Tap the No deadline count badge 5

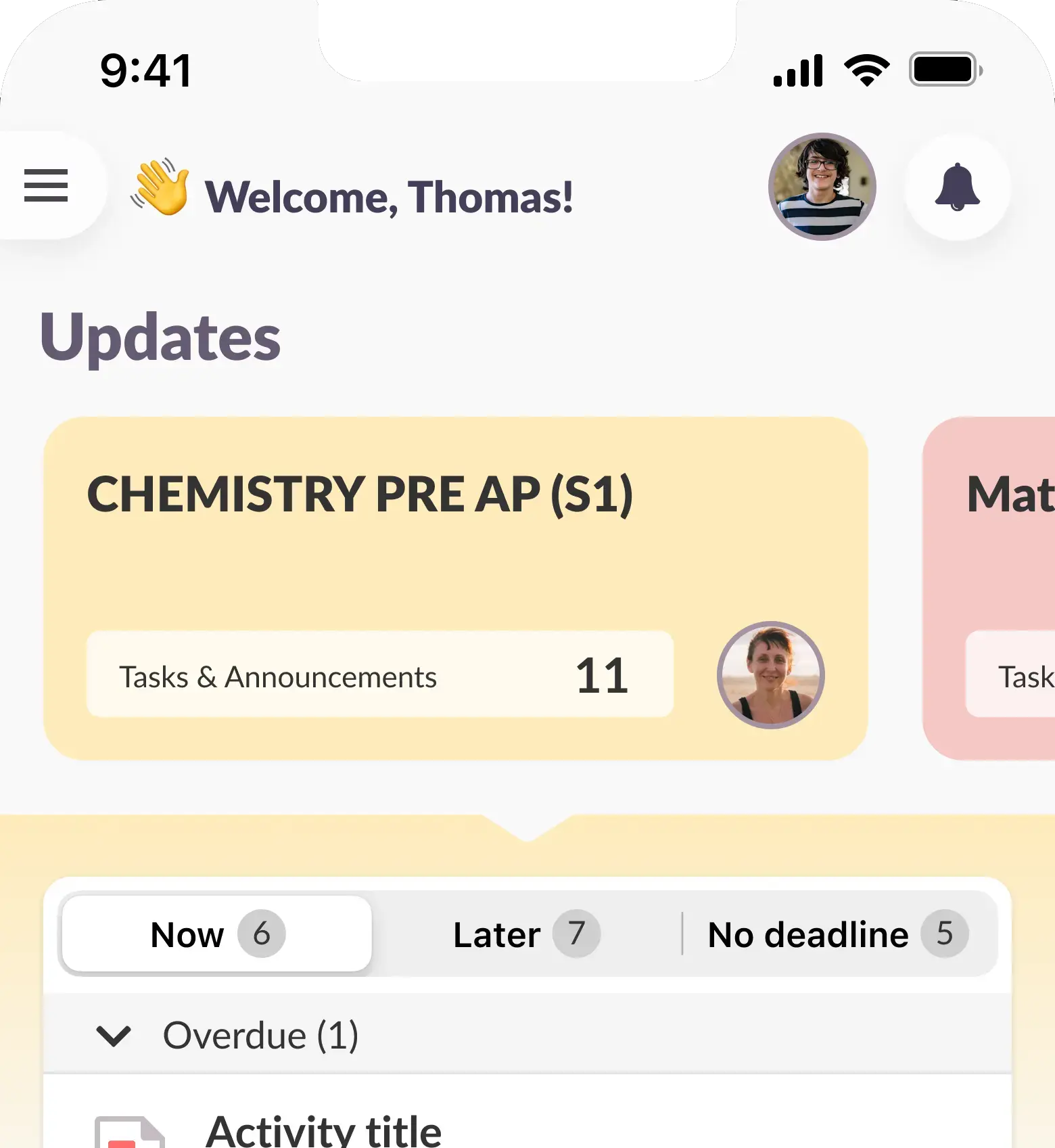click(944, 934)
